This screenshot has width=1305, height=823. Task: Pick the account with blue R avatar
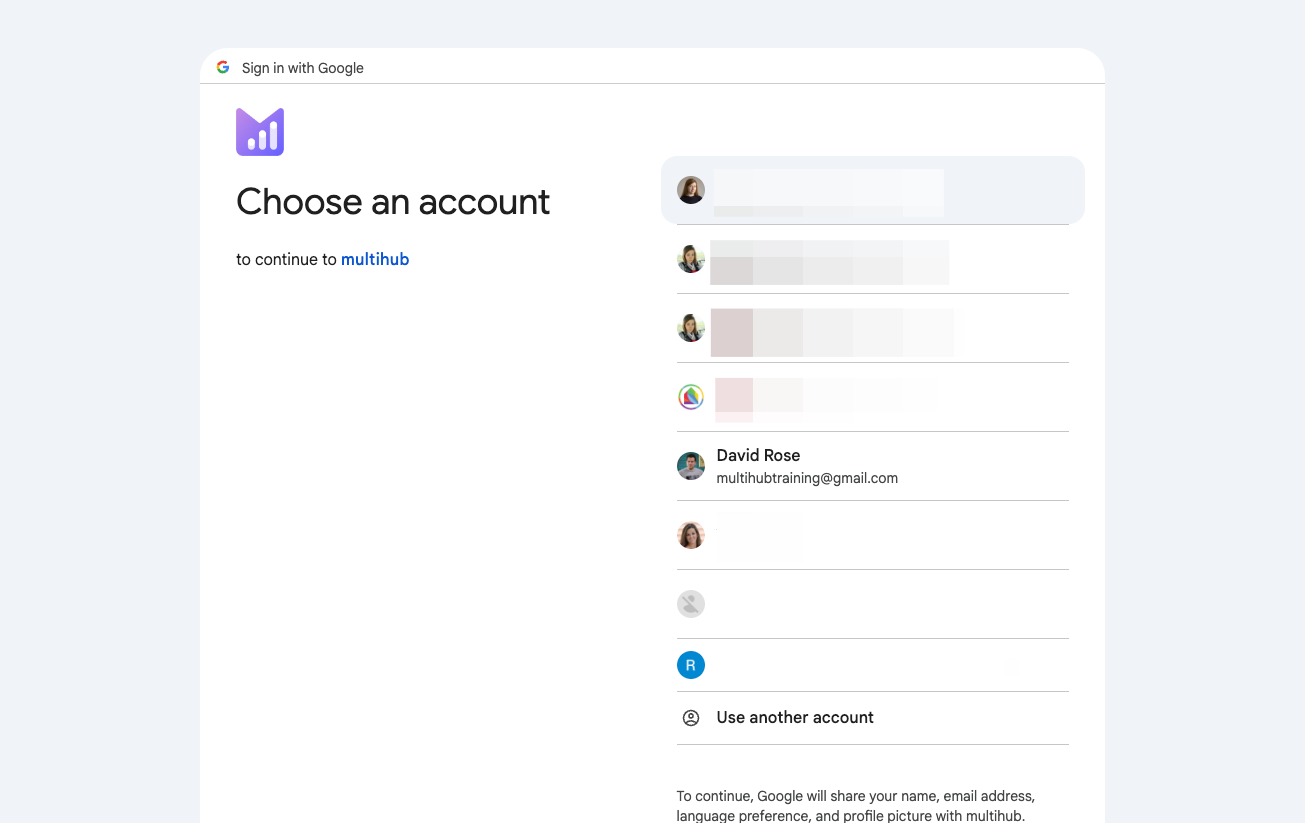[873, 665]
